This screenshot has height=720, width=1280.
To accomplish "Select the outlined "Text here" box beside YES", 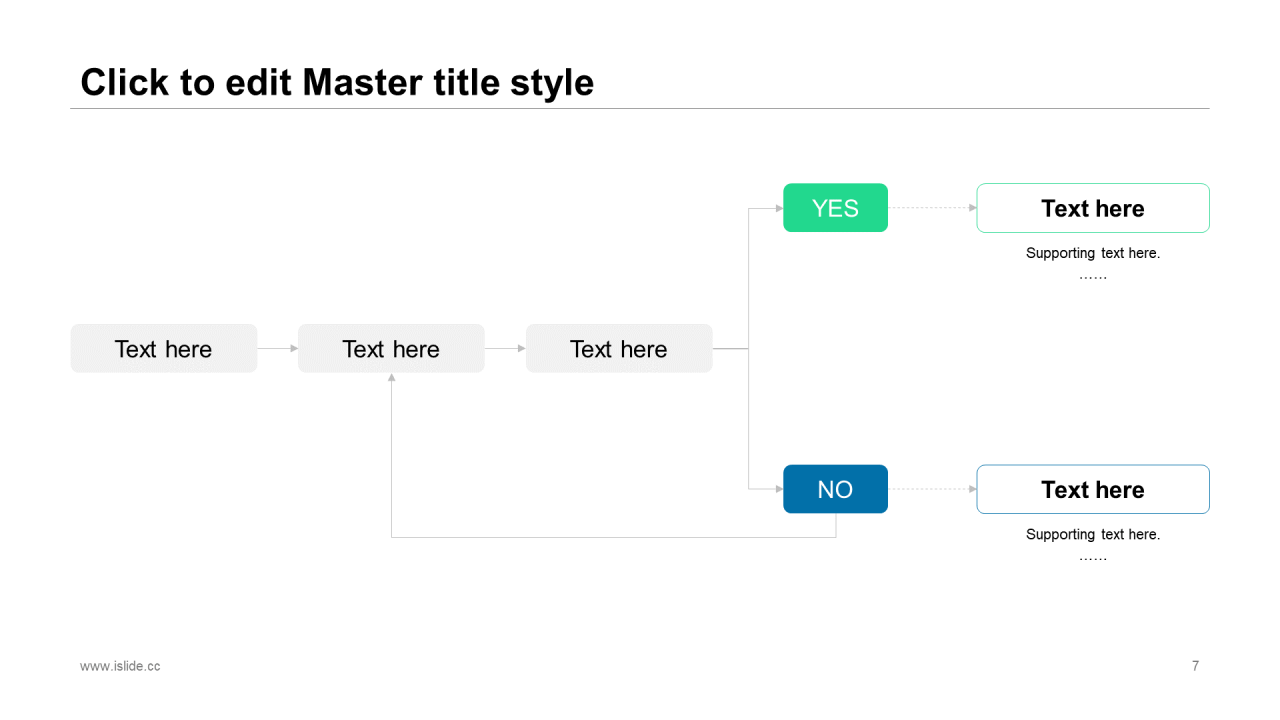I will (x=1093, y=208).
